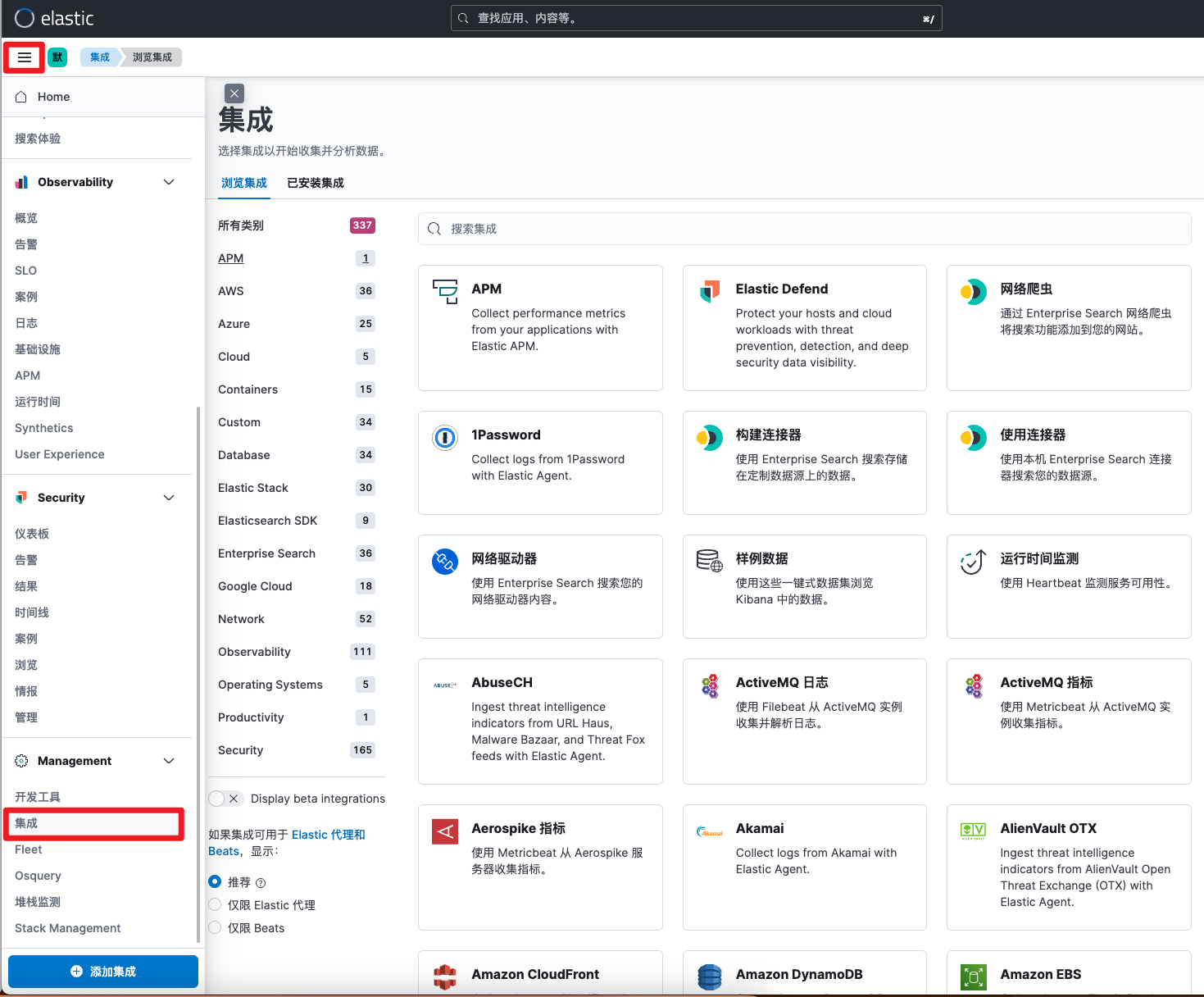The height and width of the screenshot is (997, 1204).
Task: Open User Experience in the sidebar
Action: point(60,454)
